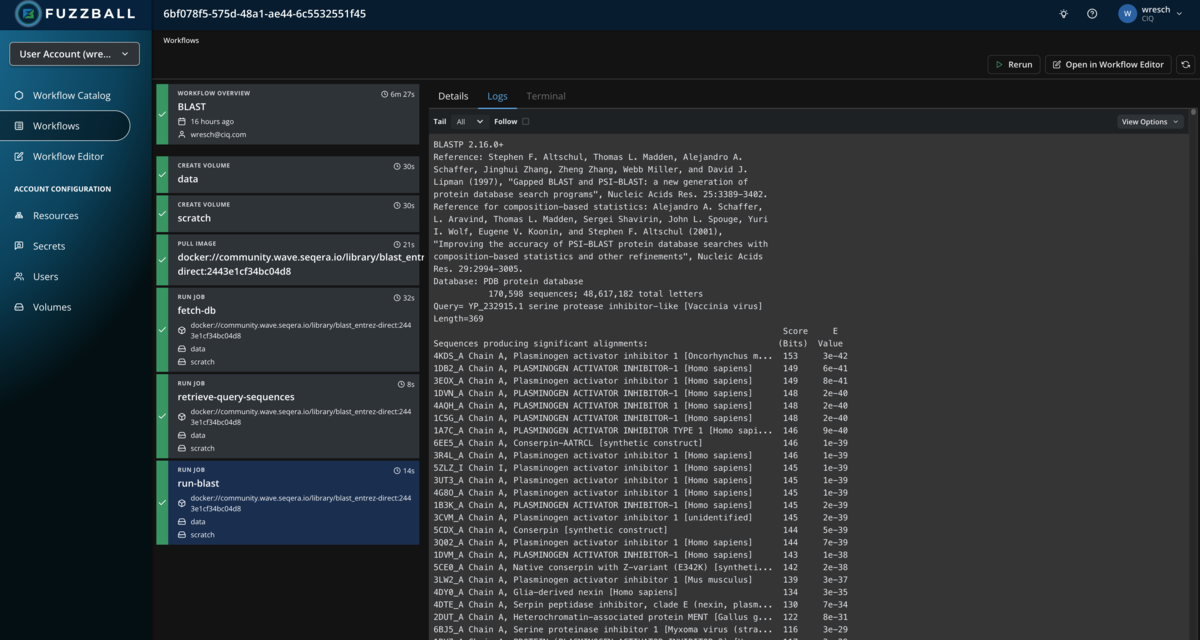Select the Details tab
Screen dimensions: 1200x640
[453, 96]
